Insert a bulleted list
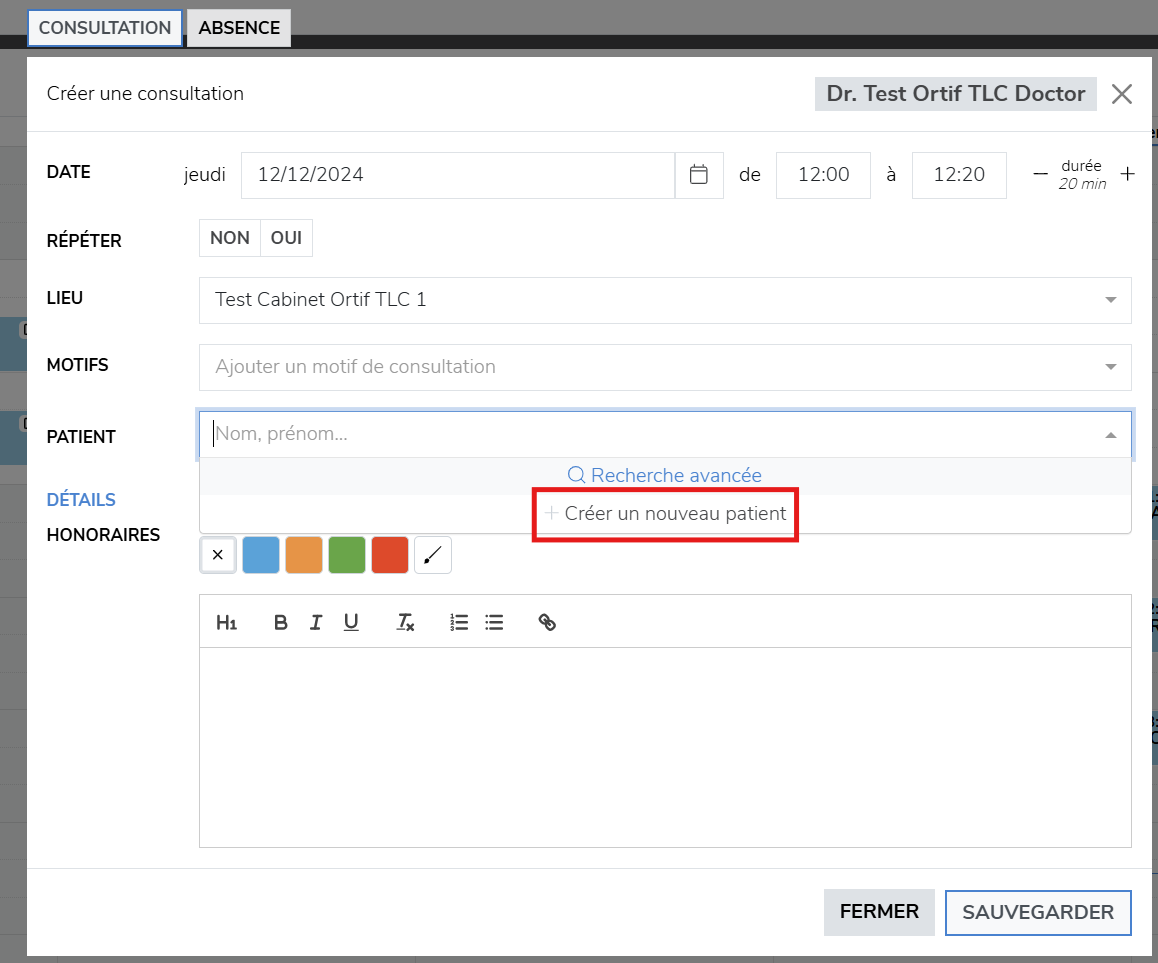1158x963 pixels. tap(494, 623)
